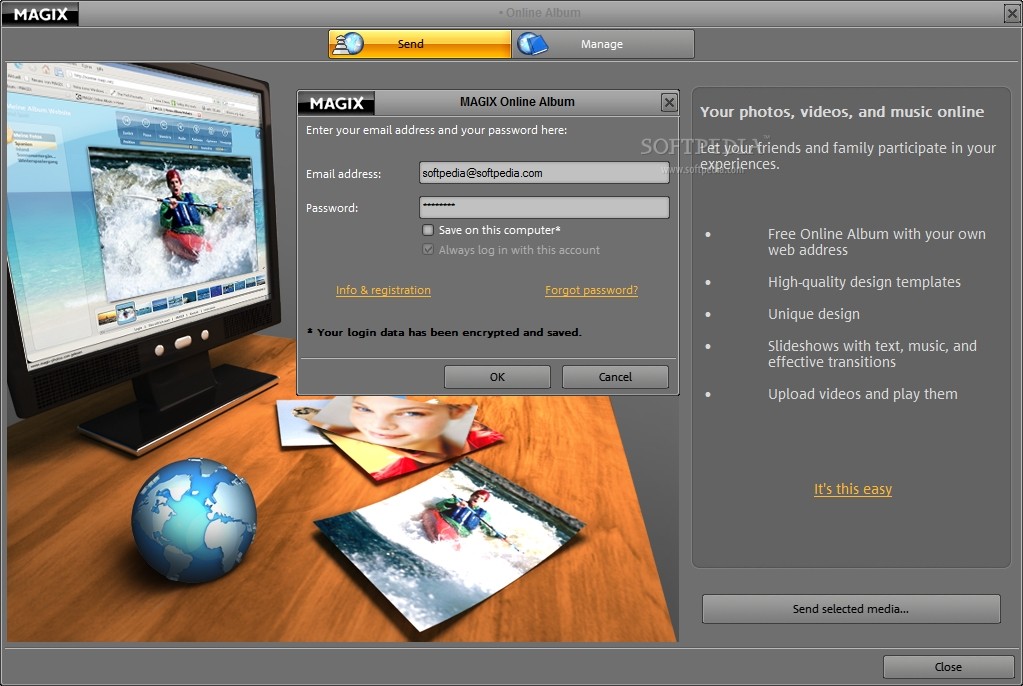Close the MAGIX Online Album login dialog

669,102
